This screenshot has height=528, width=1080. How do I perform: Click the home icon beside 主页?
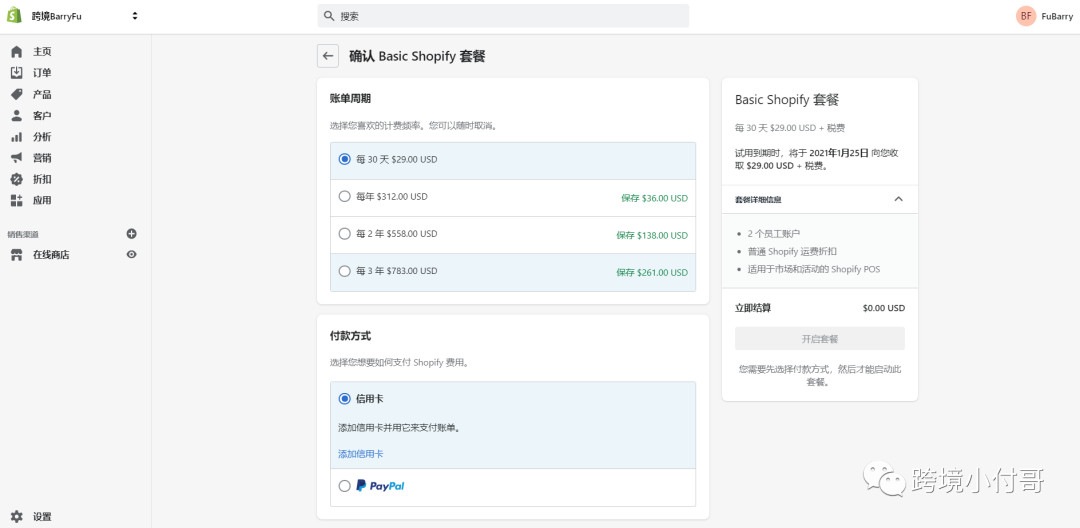pos(17,52)
